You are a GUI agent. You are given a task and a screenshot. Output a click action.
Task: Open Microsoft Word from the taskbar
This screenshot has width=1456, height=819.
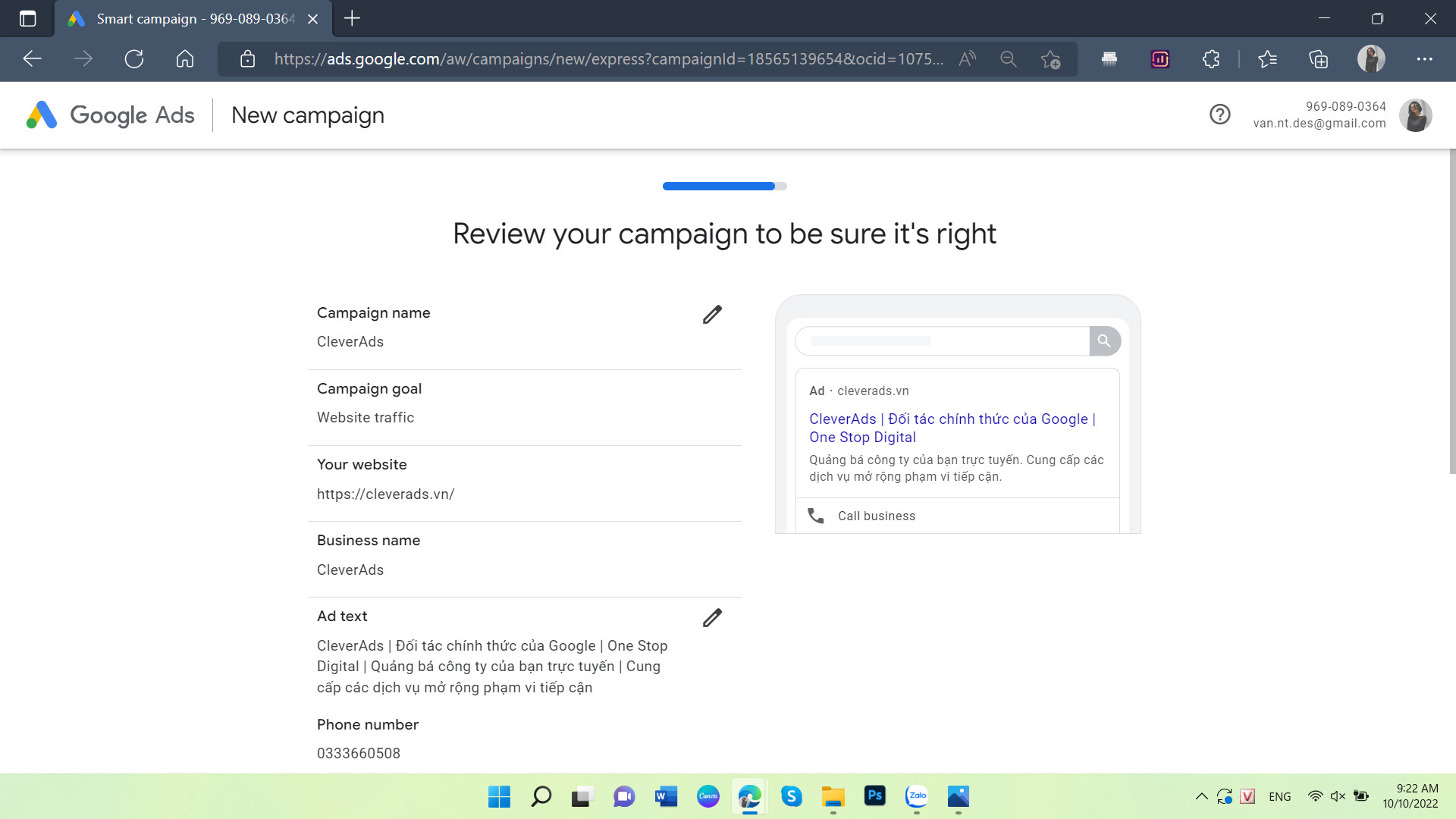pos(666,796)
